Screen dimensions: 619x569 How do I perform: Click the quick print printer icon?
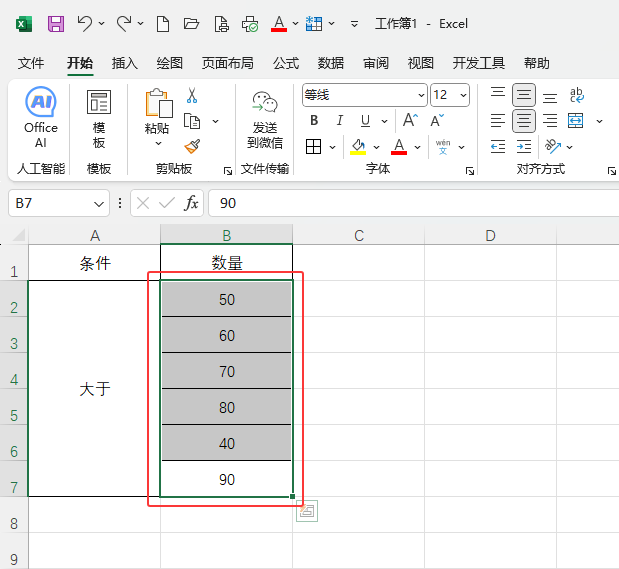[x=250, y=24]
